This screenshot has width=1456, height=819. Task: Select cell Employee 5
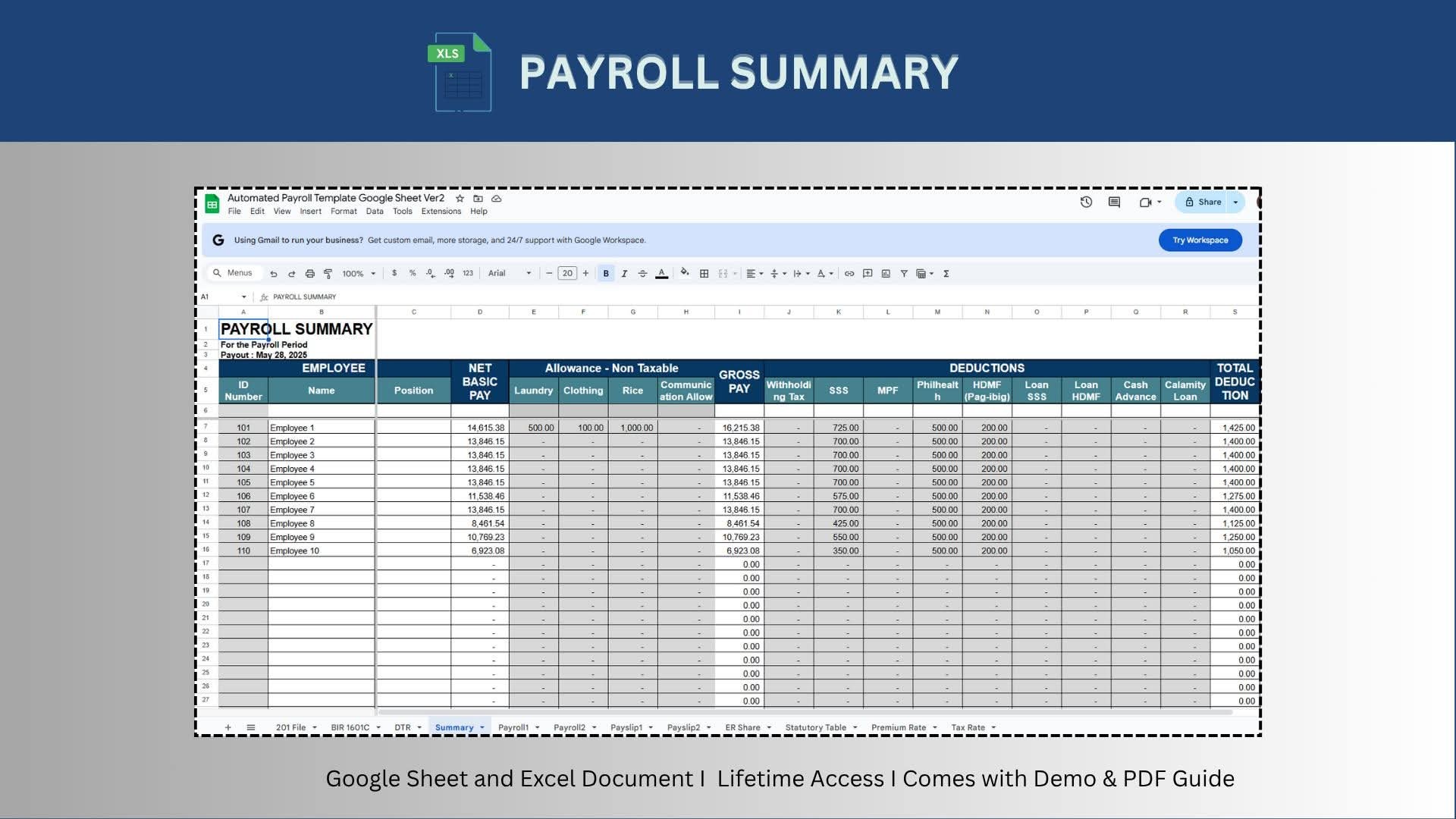[321, 482]
